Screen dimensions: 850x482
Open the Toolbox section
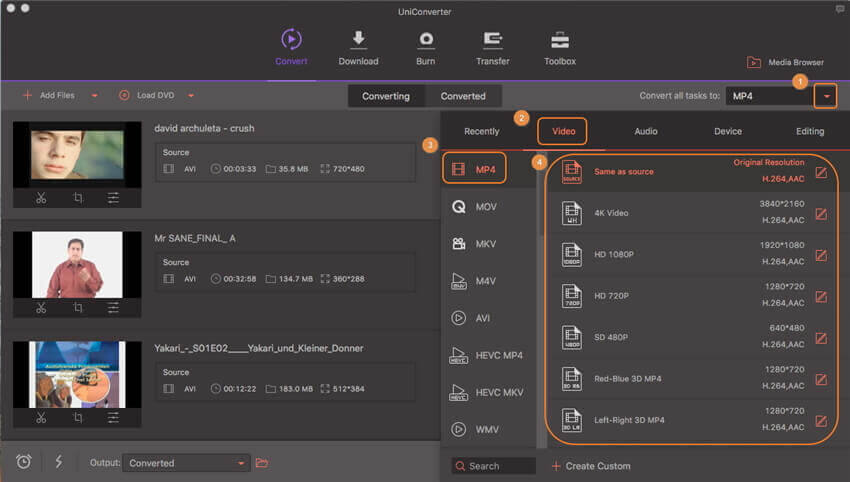pyautogui.click(x=560, y=48)
